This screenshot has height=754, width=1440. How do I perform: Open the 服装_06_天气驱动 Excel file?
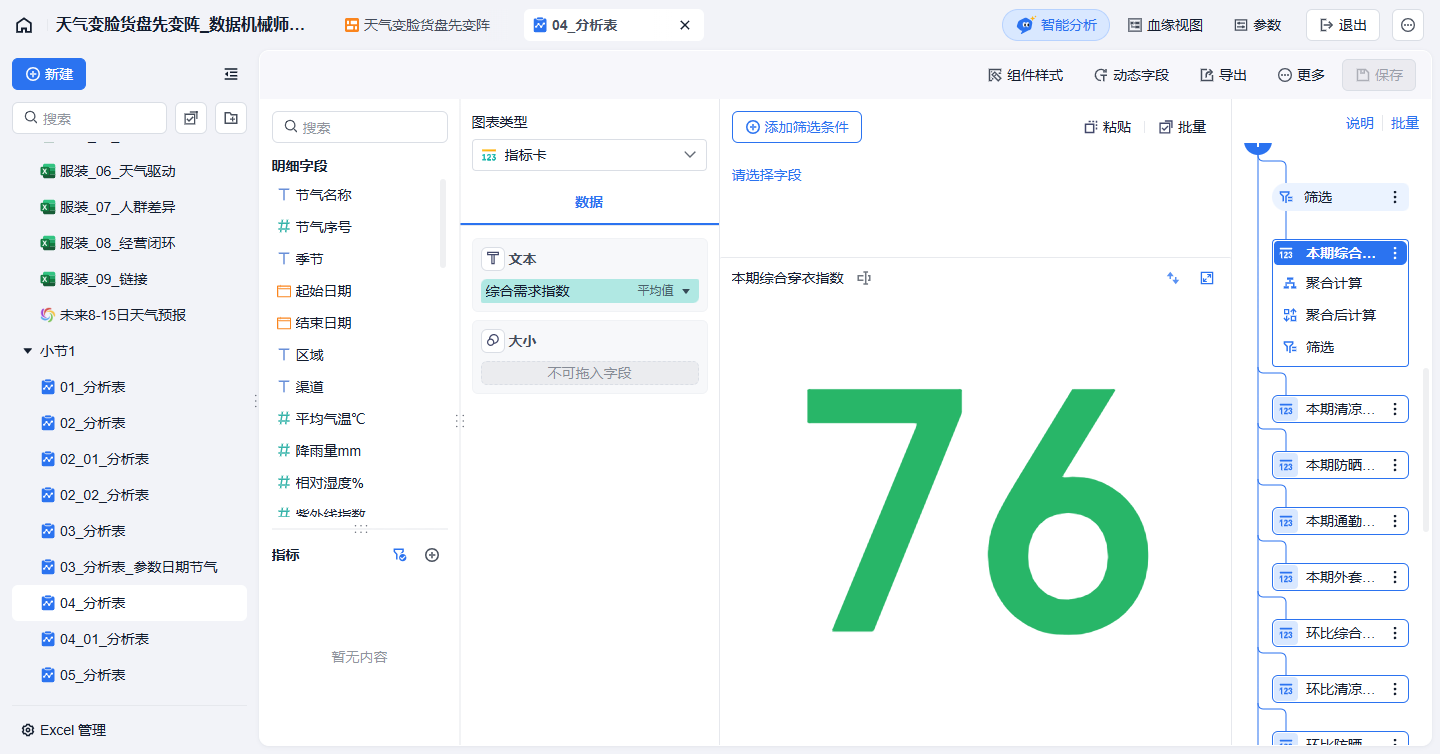(129, 171)
